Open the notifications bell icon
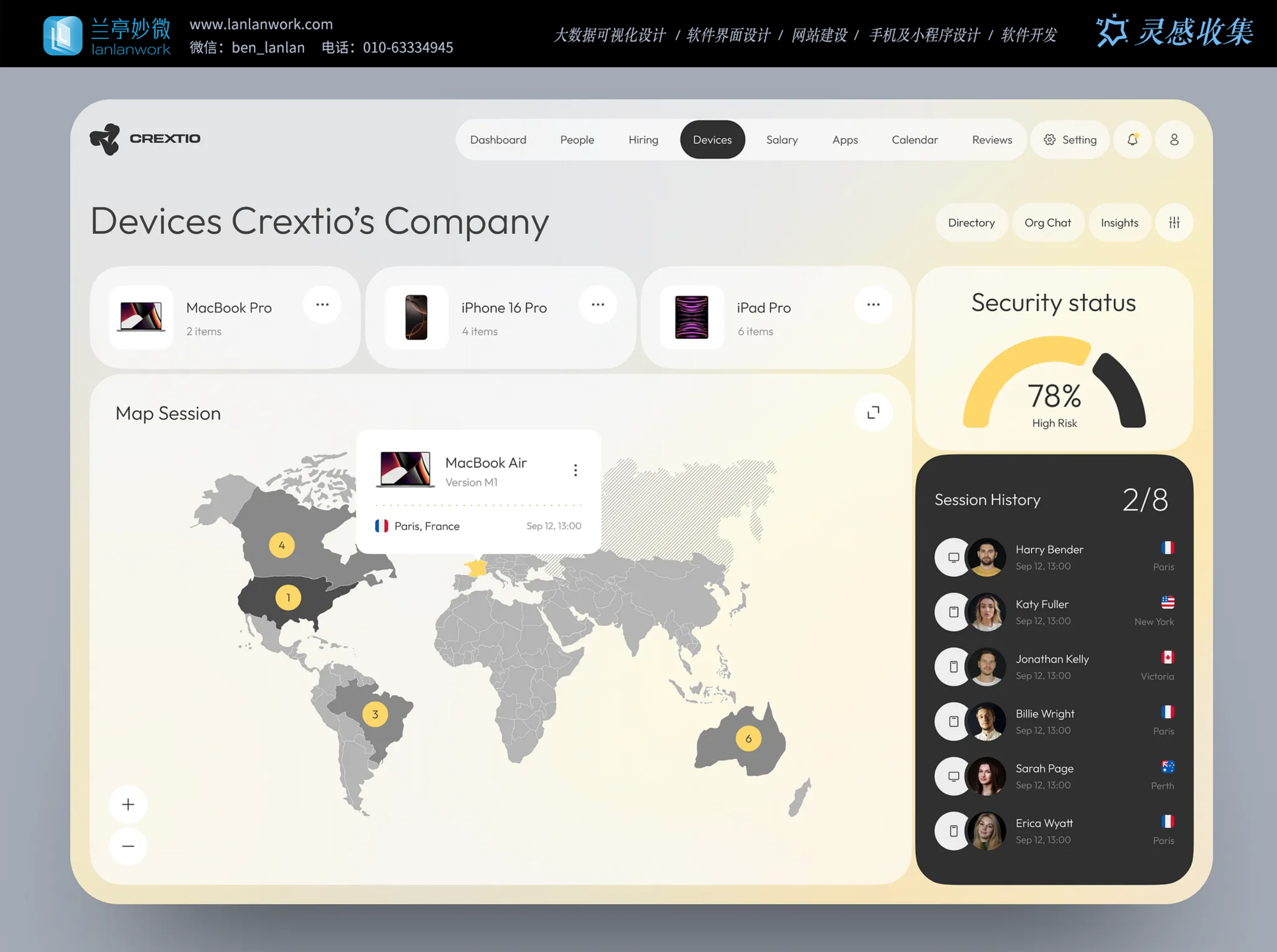Screen dimensions: 1277x952 [1132, 140]
